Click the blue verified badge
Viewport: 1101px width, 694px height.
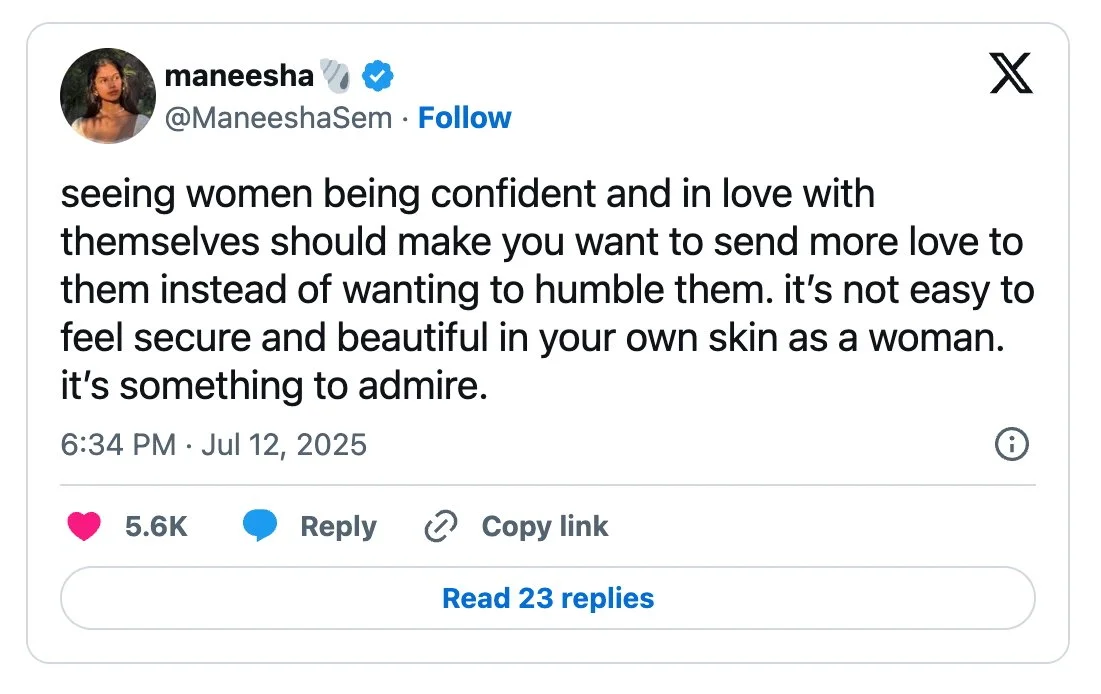coord(376,74)
